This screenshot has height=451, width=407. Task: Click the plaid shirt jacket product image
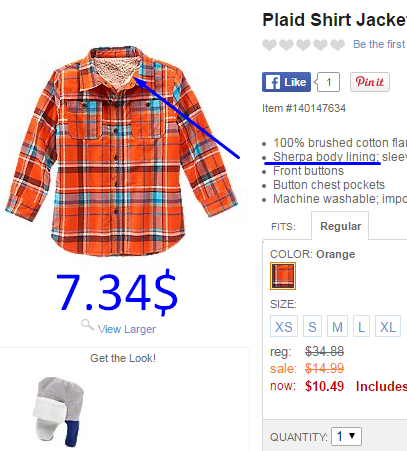point(122,151)
